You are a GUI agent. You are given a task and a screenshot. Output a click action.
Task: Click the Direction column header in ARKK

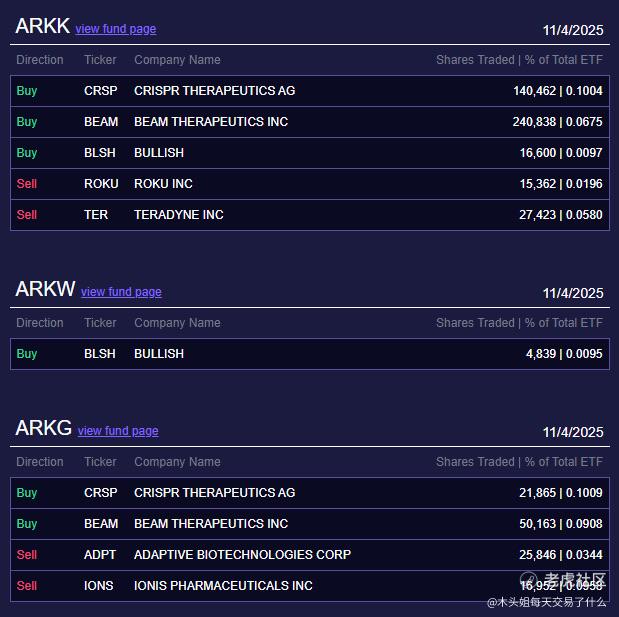(40, 60)
